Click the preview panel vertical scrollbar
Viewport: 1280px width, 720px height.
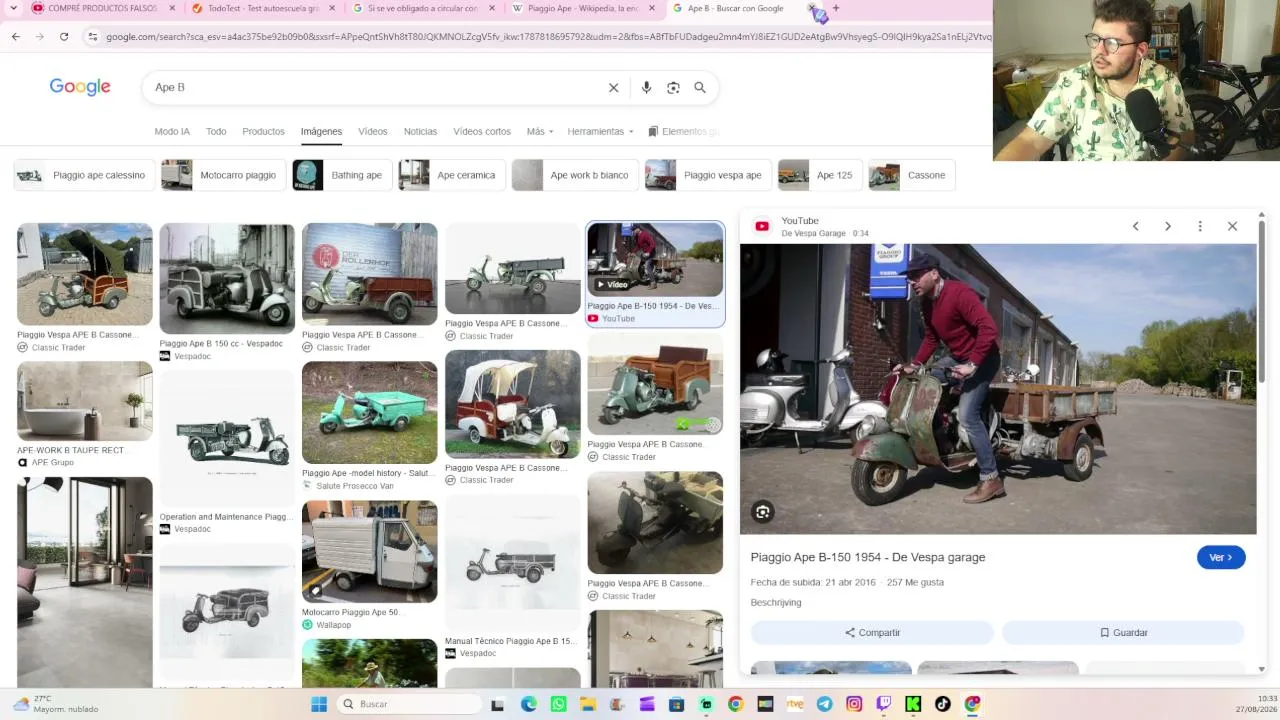1262,300
